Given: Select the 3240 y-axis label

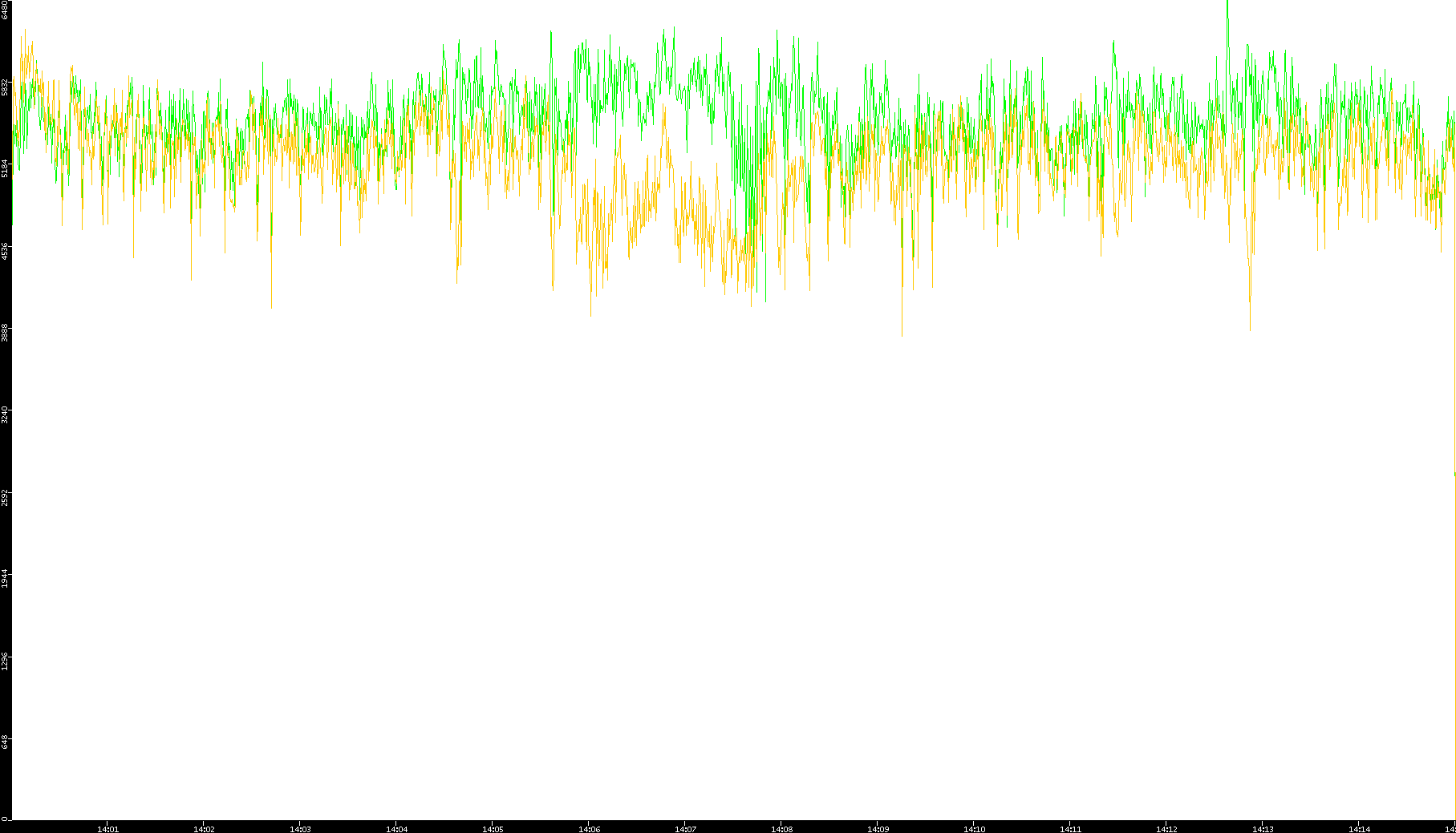Looking at the screenshot, I should click(5, 414).
